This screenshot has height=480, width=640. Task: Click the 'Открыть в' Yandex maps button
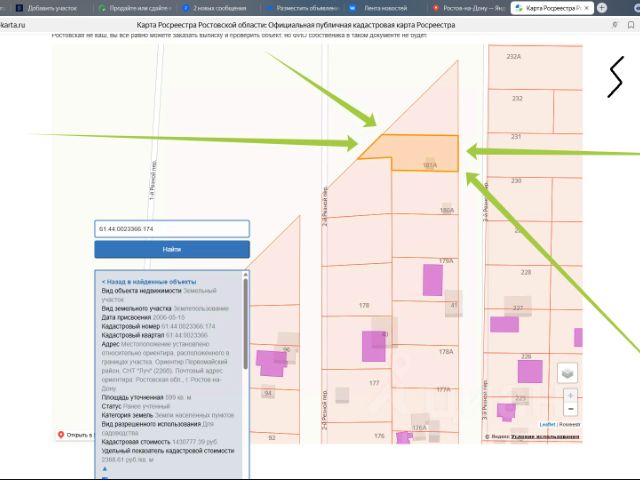click(76, 435)
